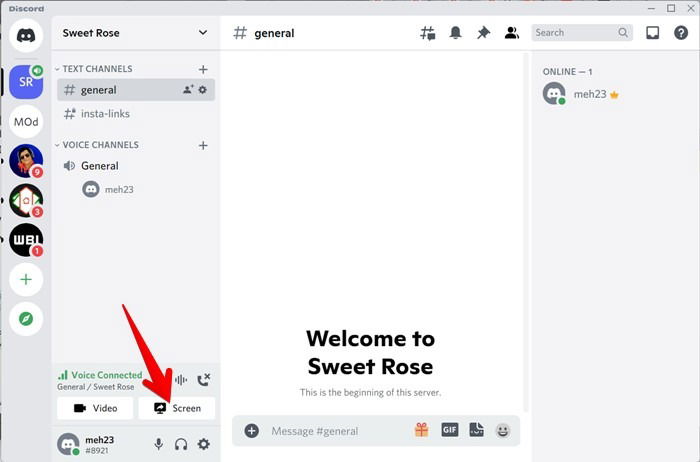Open the help question mark

(x=681, y=33)
